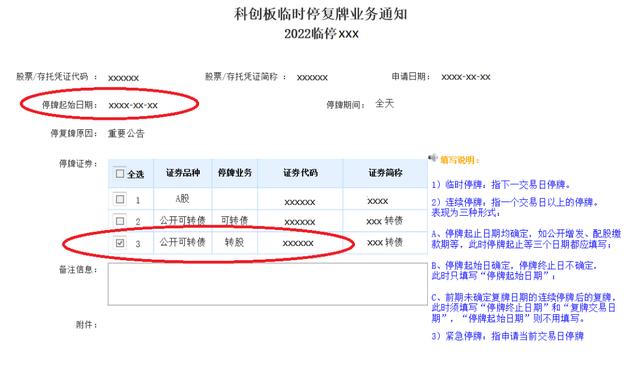640x390 pixels.
Task: Click the 全天 停牌期间 value
Action: 384,104
